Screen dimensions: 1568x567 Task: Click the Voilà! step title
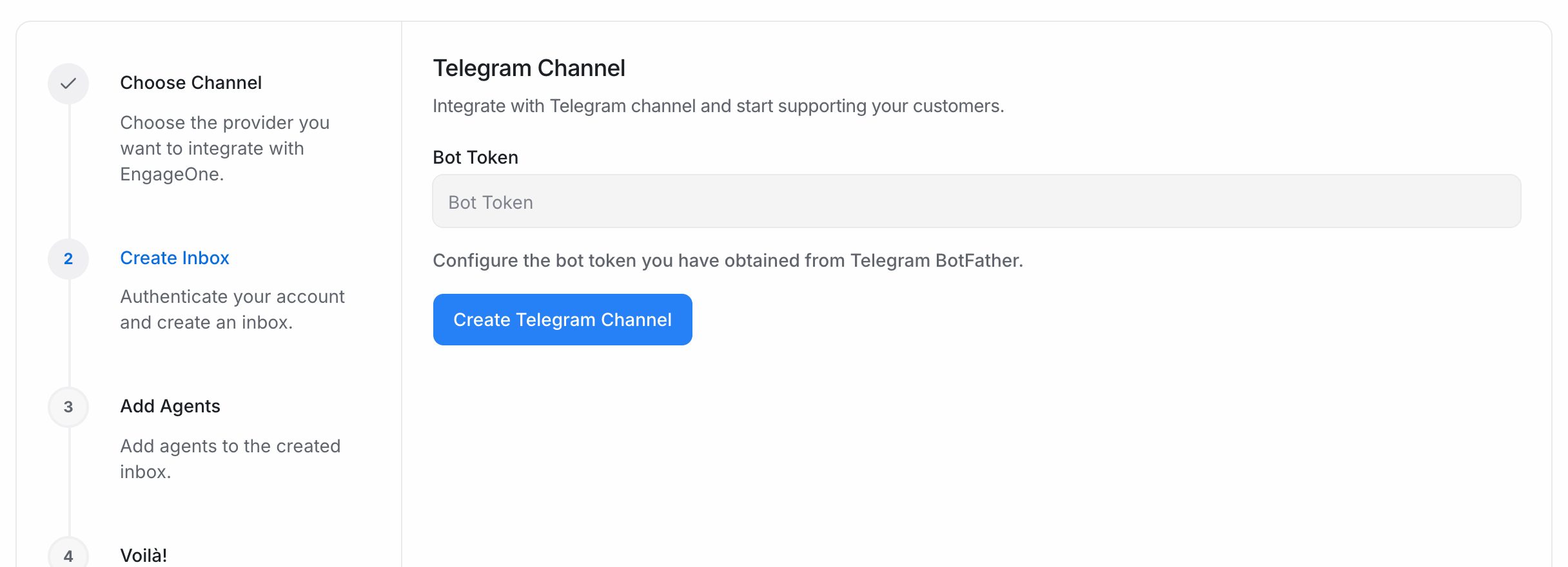[x=144, y=555]
